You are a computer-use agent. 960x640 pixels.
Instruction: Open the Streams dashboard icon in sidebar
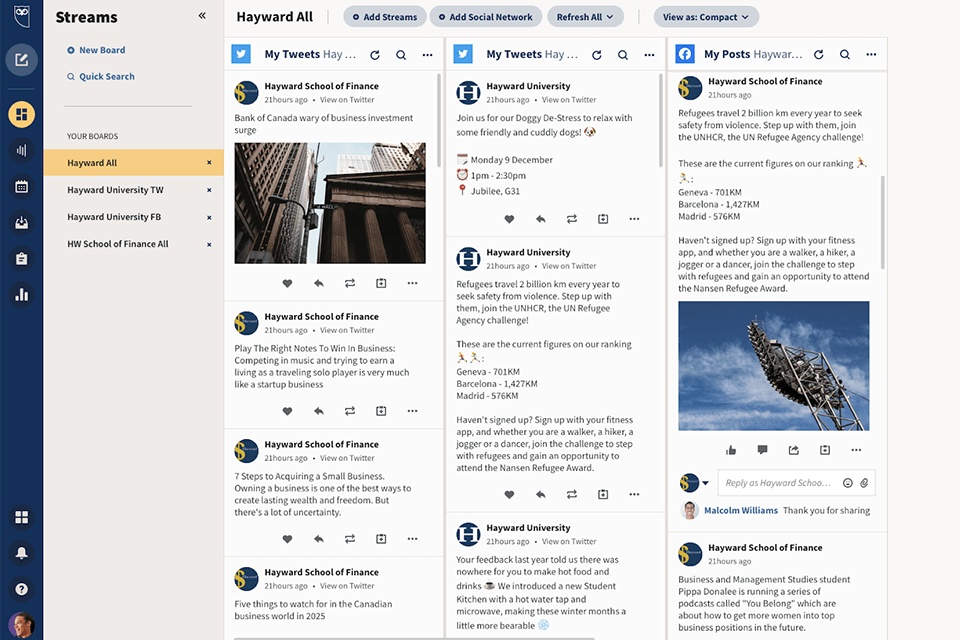tap(21, 115)
